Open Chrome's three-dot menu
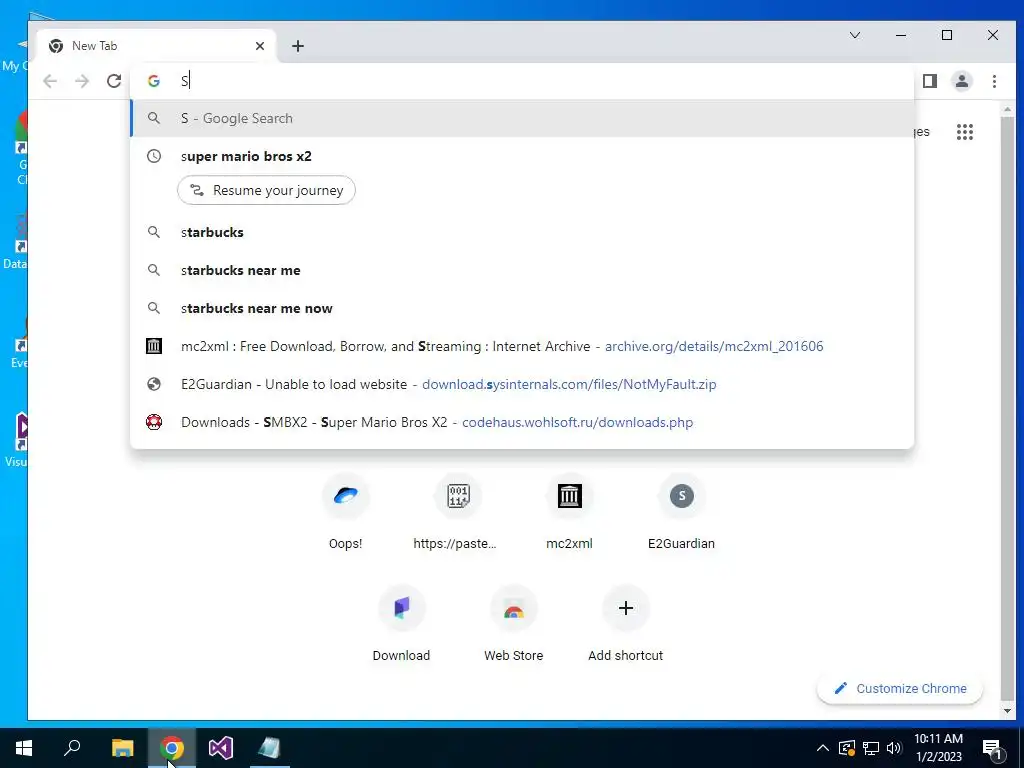Image resolution: width=1024 pixels, height=768 pixels. (994, 81)
